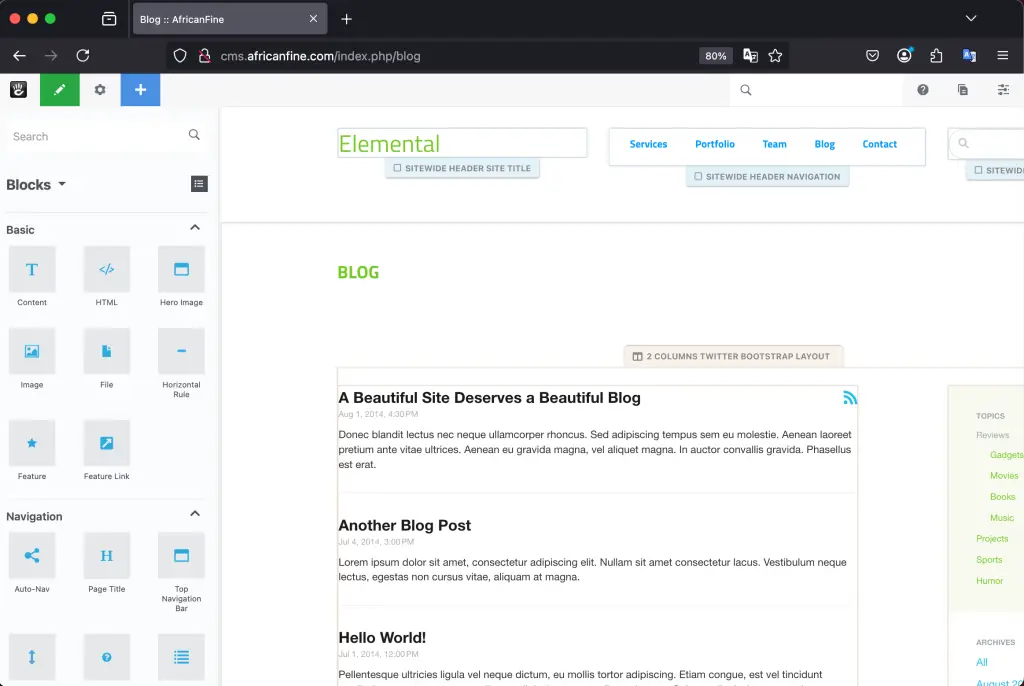
Task: Collapse the Basic blocks section
Action: pyautogui.click(x=196, y=227)
